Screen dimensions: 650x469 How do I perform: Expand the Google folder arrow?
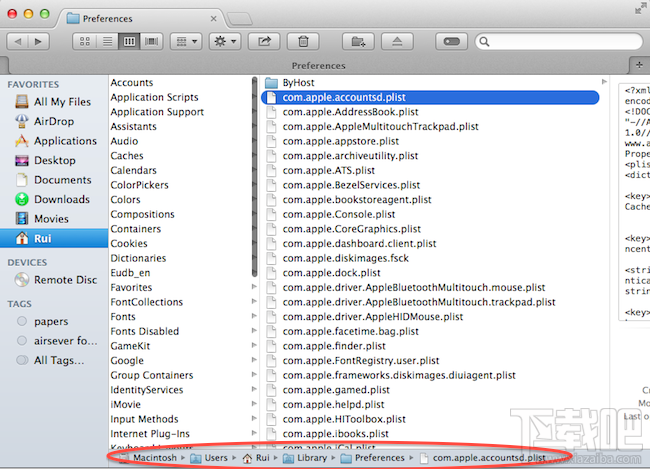[254, 360]
